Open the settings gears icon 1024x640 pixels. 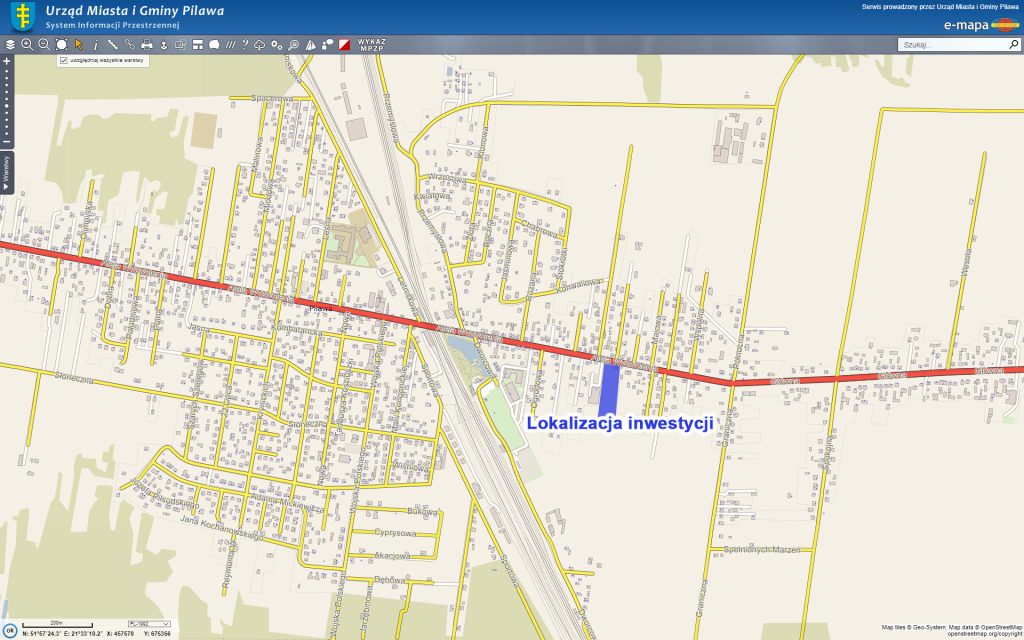click(277, 45)
